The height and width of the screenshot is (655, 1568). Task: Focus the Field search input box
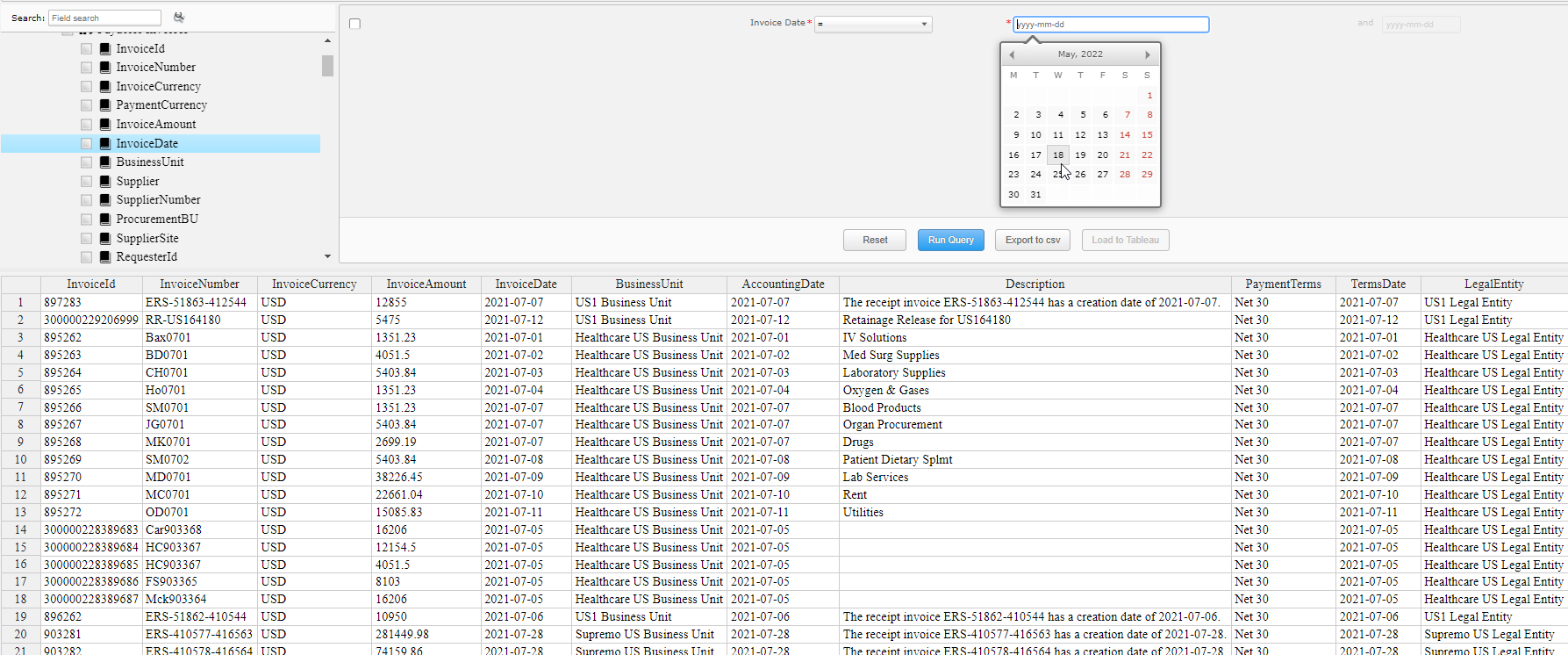[104, 18]
